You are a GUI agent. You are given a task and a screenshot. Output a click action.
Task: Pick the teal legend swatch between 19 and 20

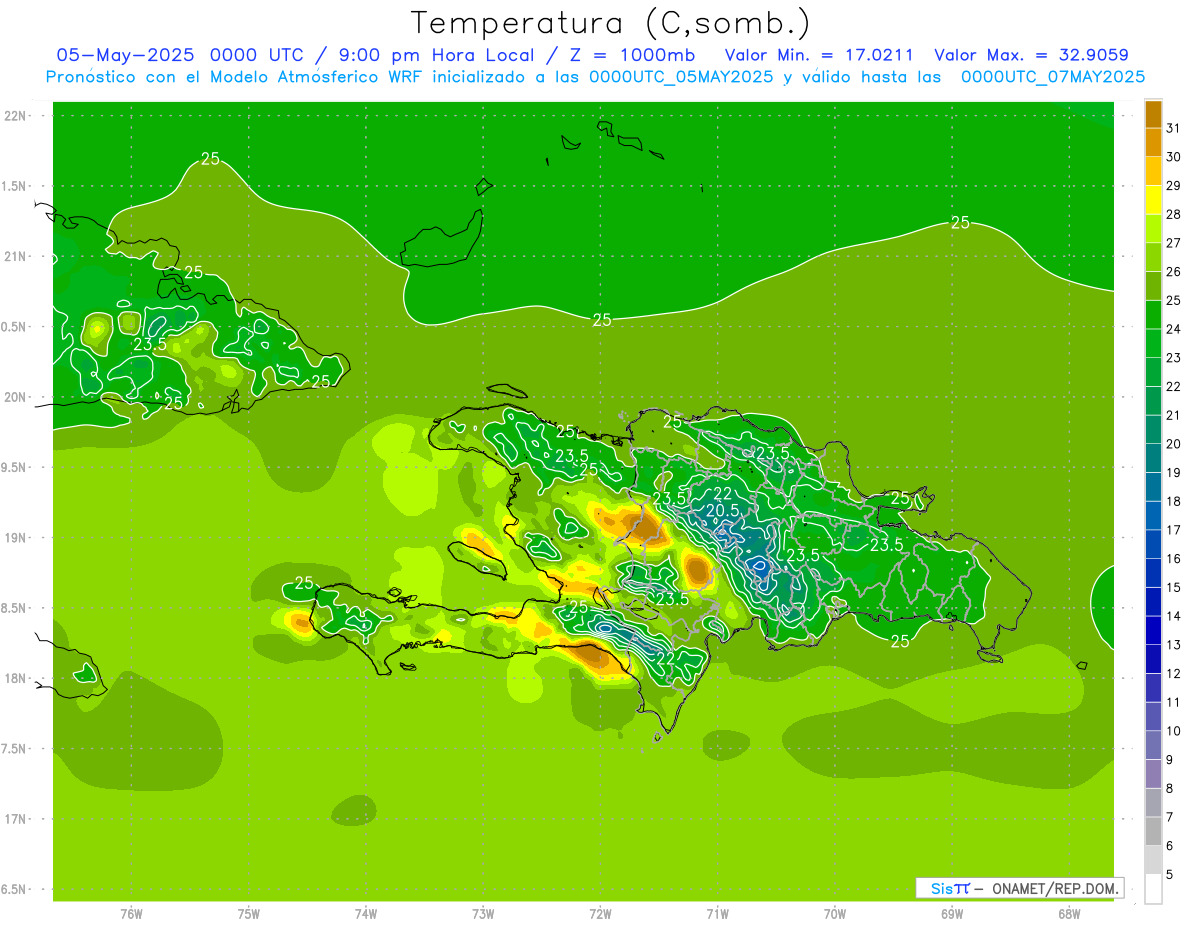[x=1153, y=459]
